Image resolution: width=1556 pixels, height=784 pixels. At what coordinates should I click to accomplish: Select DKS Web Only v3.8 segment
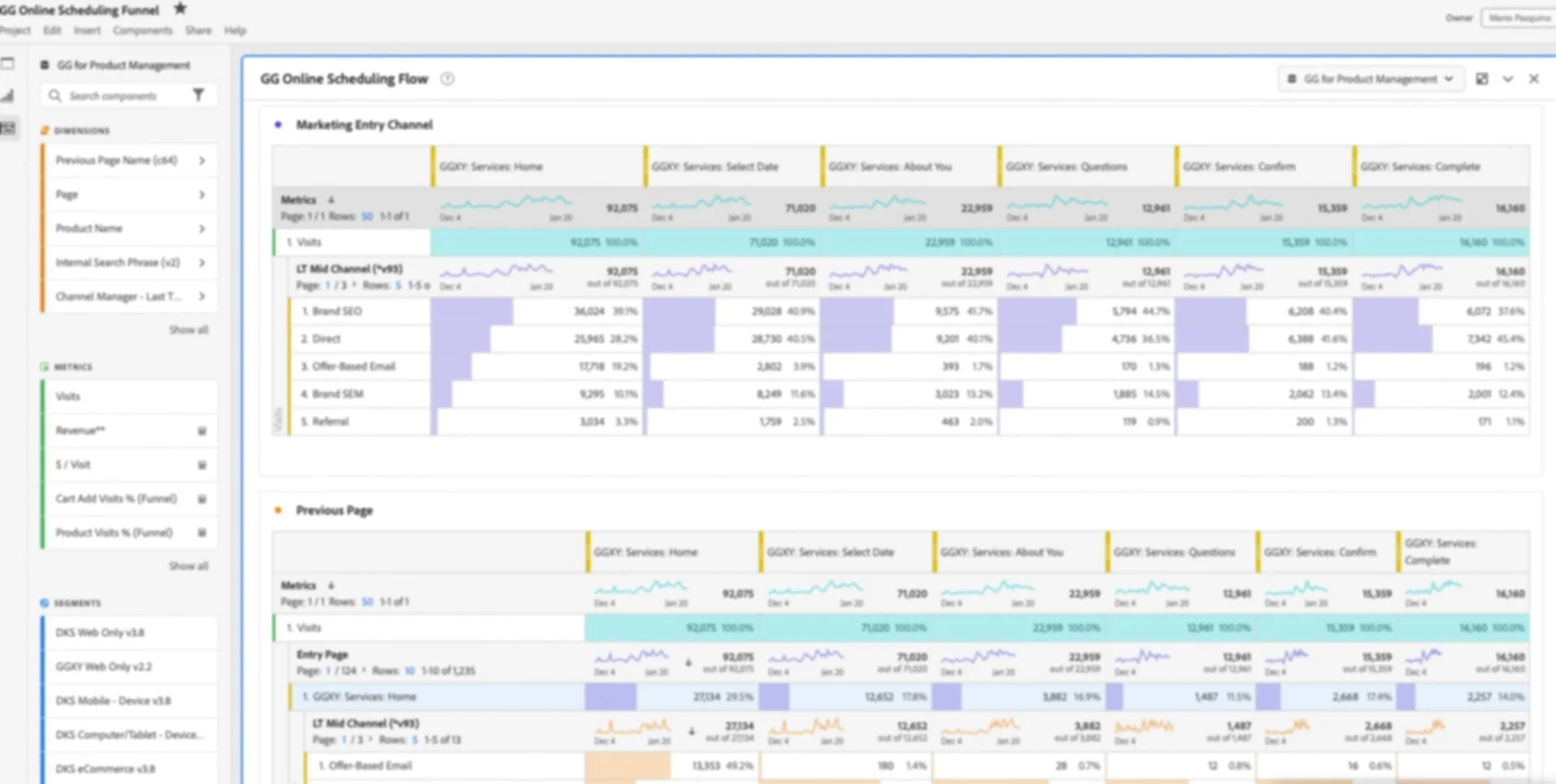129,632
